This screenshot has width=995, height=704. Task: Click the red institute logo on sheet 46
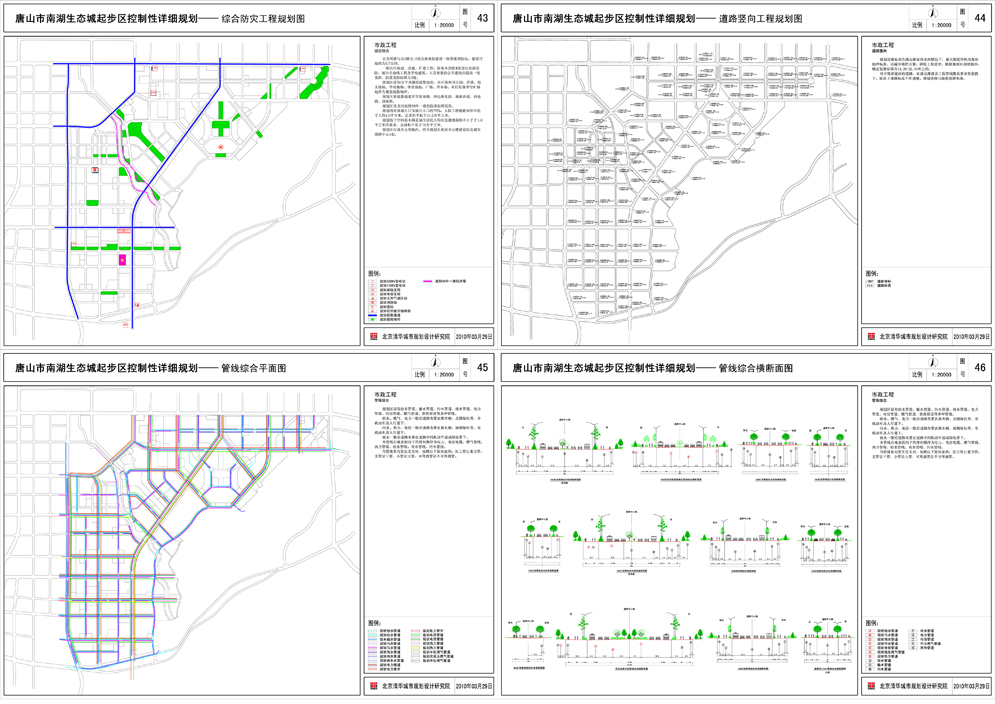click(x=873, y=687)
